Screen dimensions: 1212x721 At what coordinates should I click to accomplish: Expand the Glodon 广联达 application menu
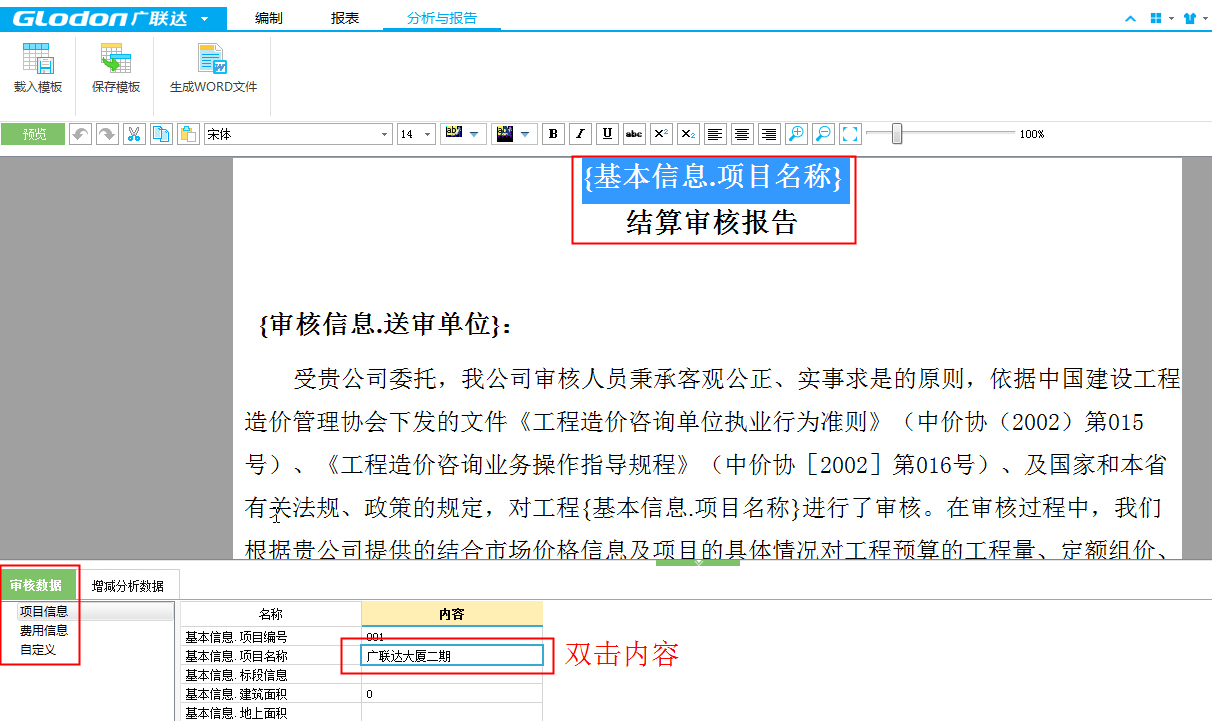205,18
